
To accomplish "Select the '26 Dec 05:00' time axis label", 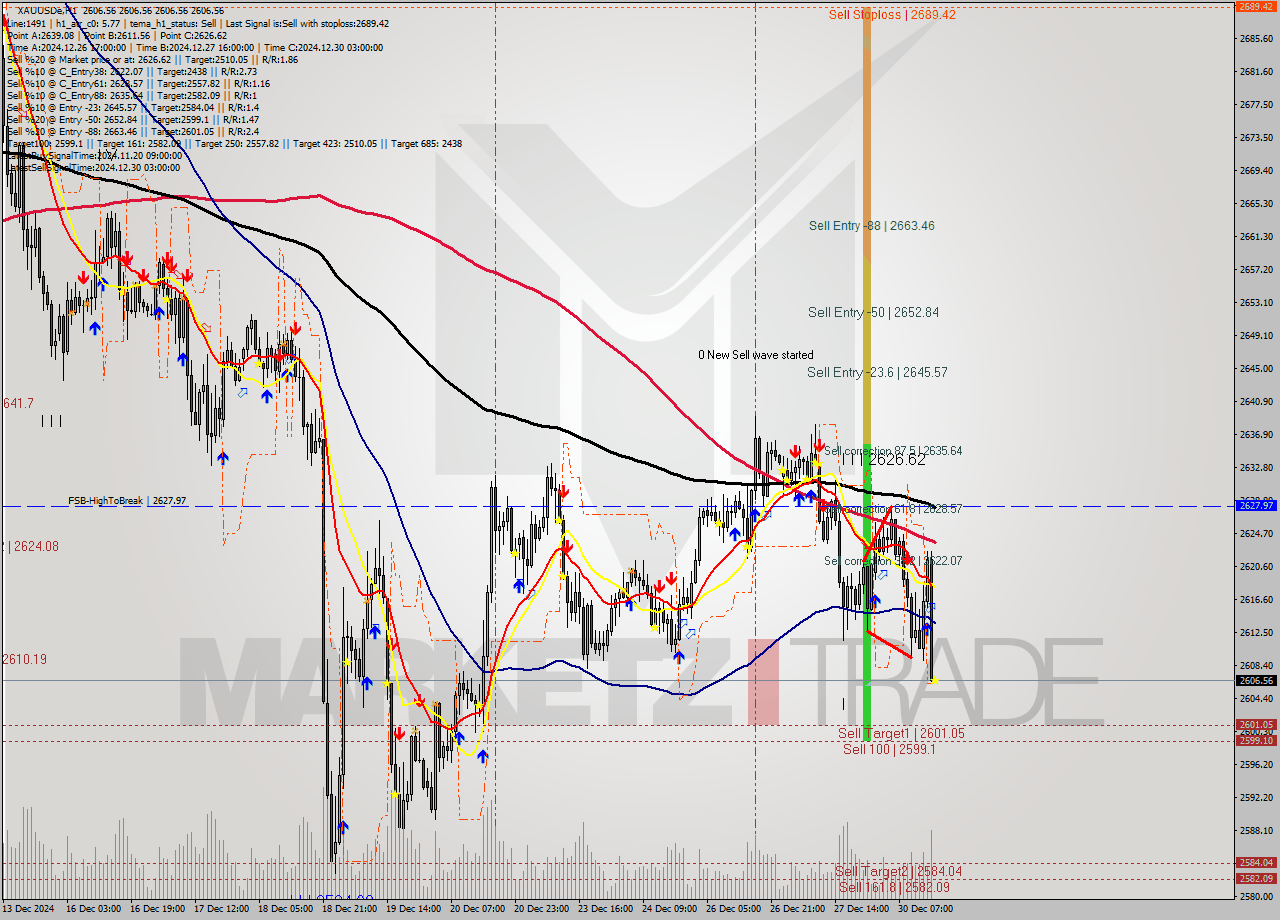I will click(x=733, y=910).
